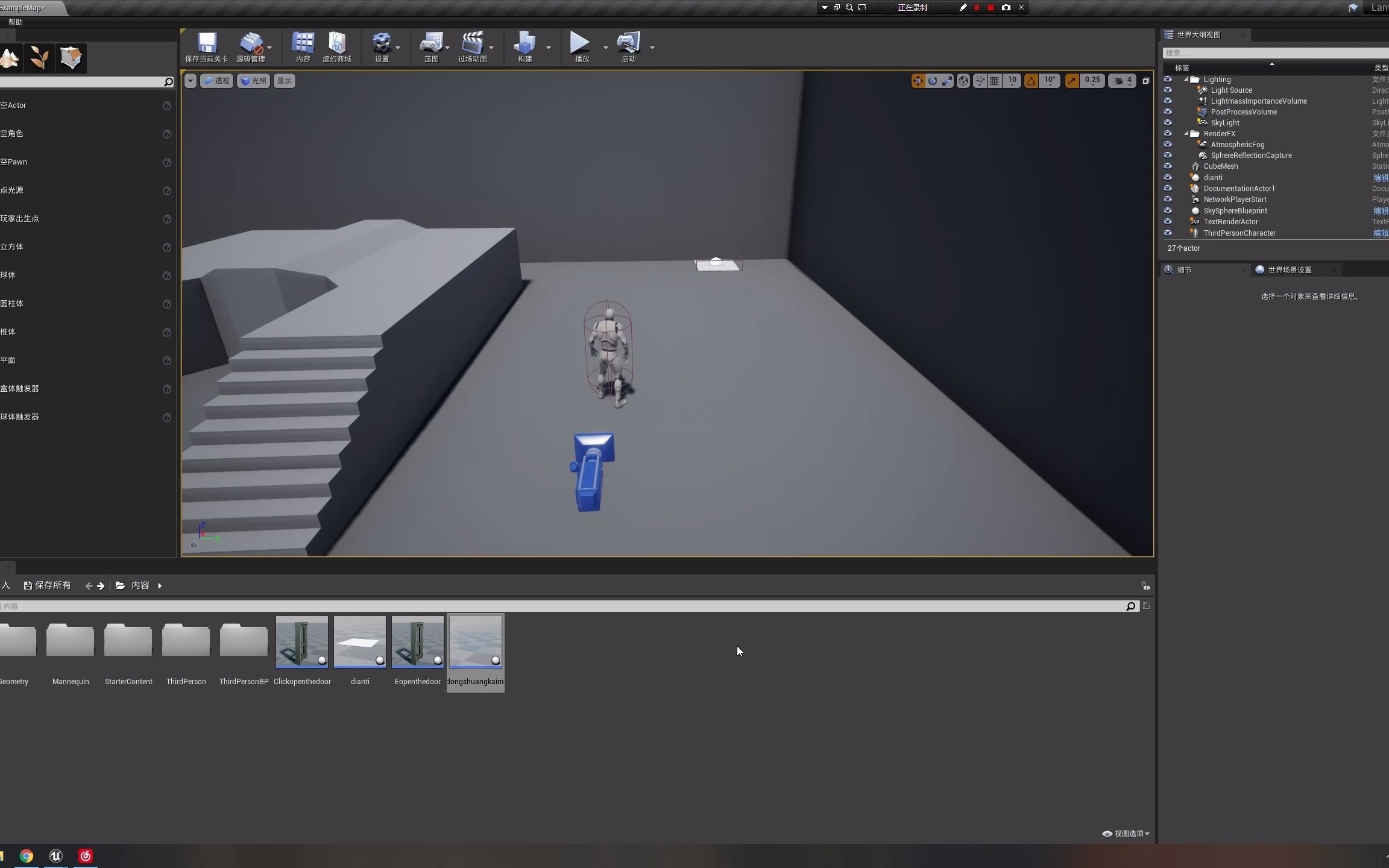1389x868 pixels.
Task: Open the 帮助 (Help) menu
Action: 16,22
